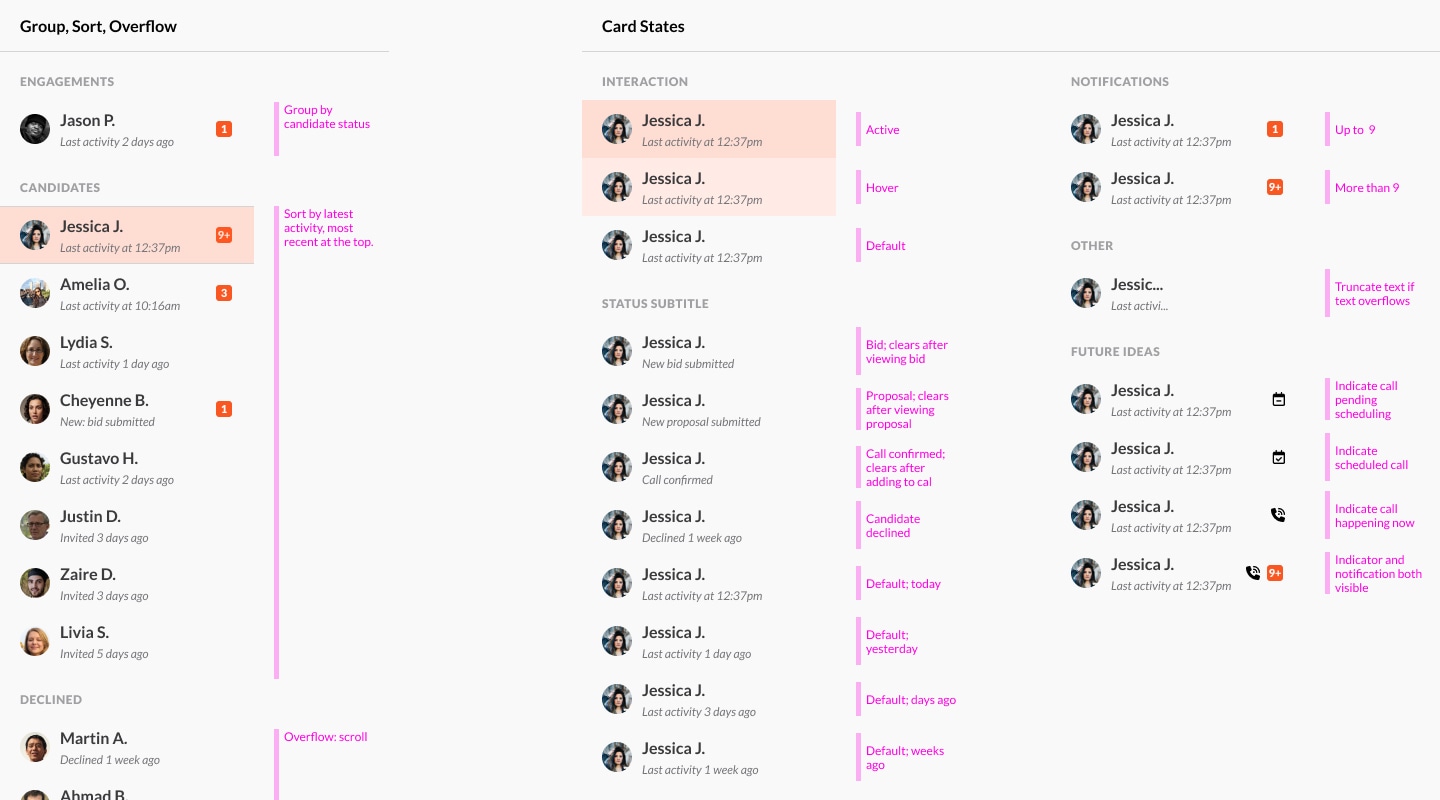This screenshot has width=1440, height=800.
Task: Click the Truncate text if text overflows note
Action: 1374,293
